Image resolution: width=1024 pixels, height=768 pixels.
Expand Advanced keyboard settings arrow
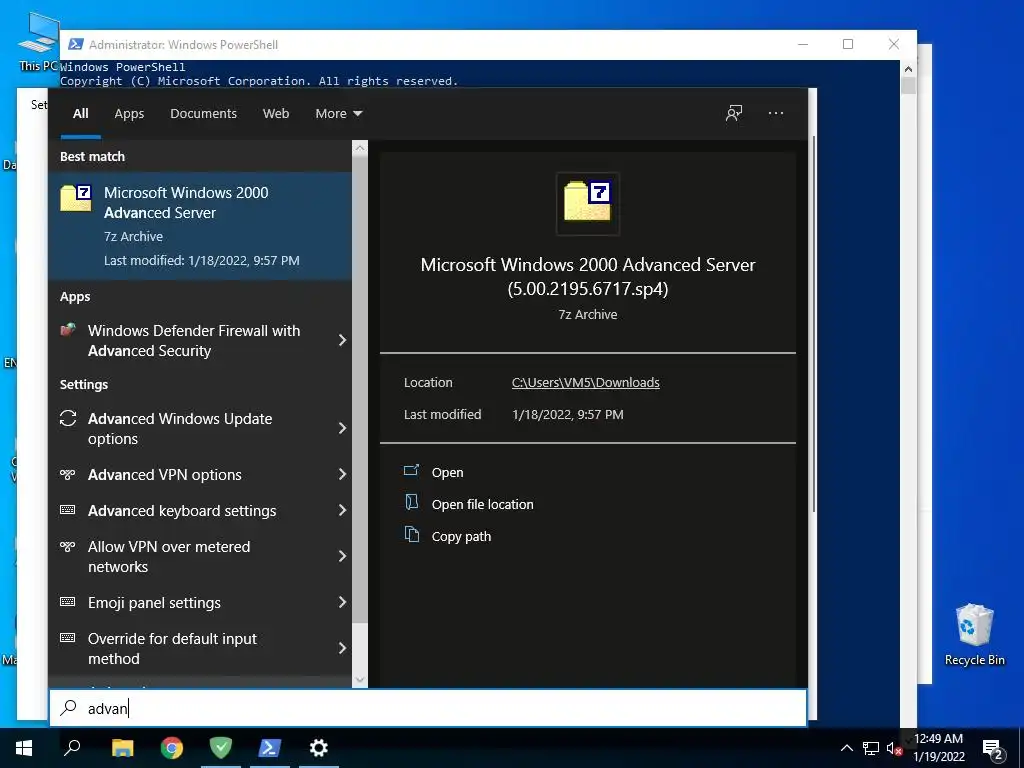click(342, 510)
